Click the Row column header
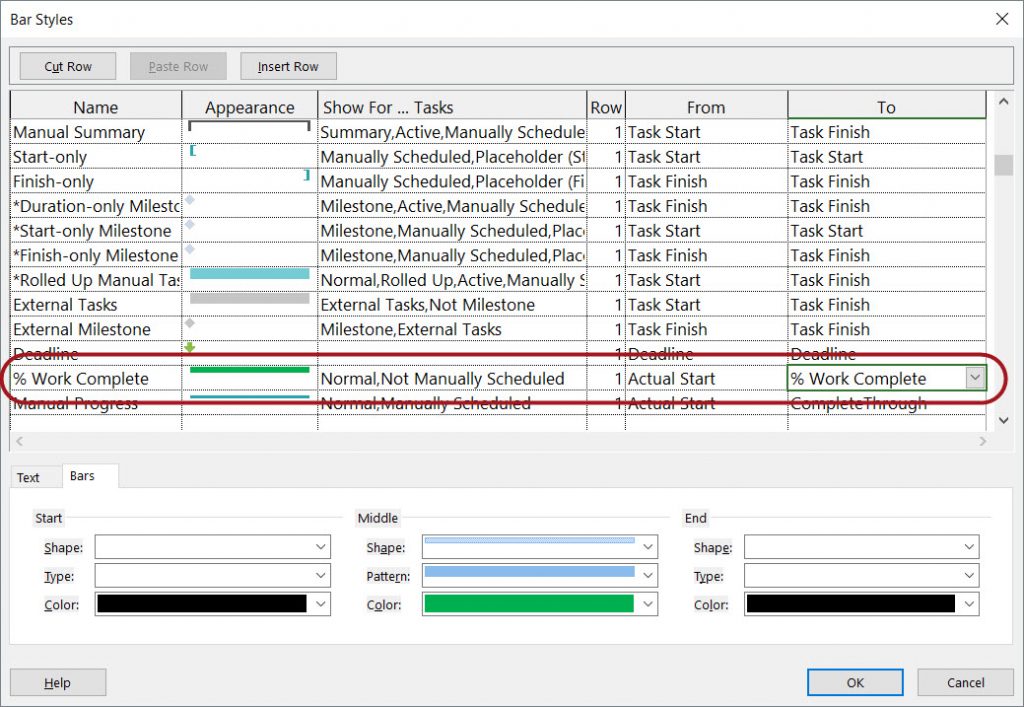 (x=606, y=106)
